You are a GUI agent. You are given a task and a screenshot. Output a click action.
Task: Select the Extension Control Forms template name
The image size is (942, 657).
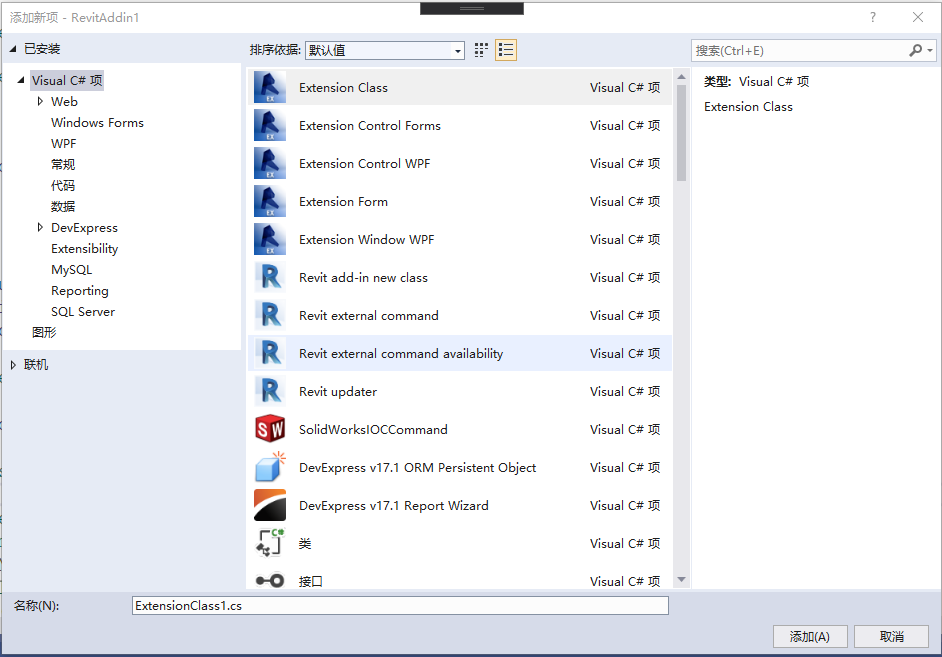tap(370, 126)
